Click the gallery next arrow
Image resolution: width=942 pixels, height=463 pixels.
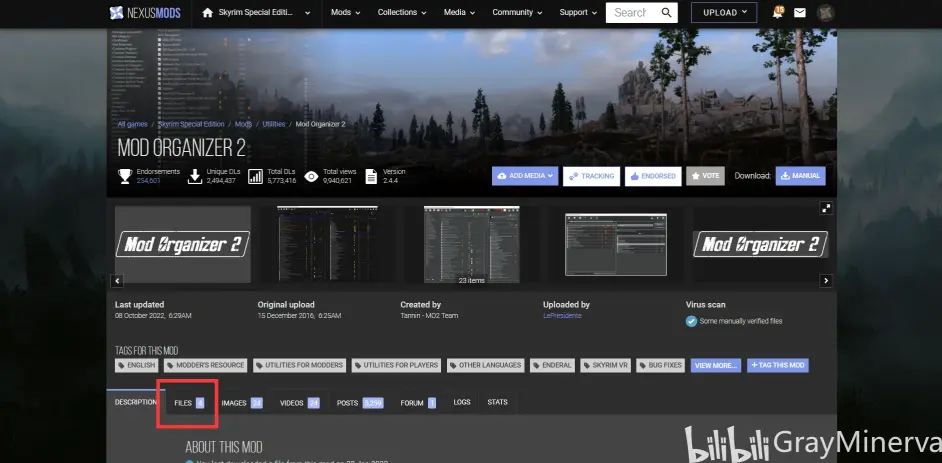(x=826, y=281)
